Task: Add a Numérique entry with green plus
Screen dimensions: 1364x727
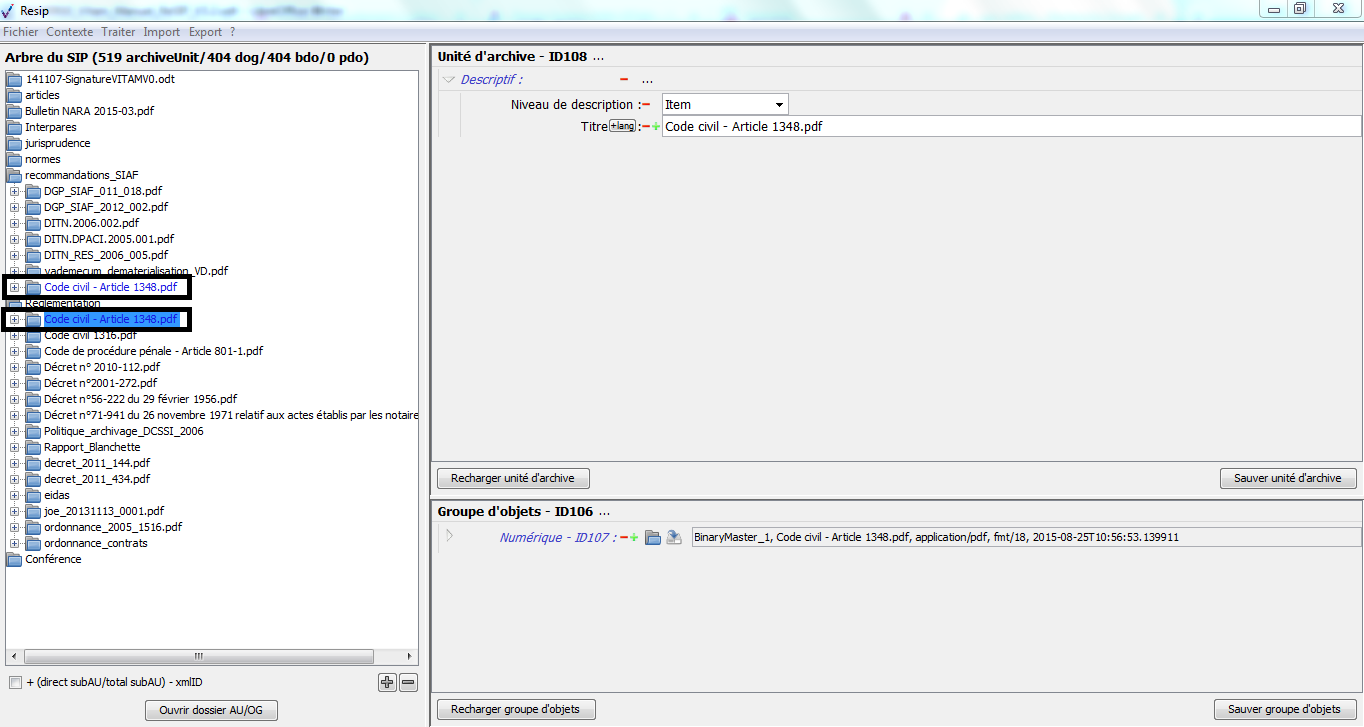Action: pyautogui.click(x=634, y=538)
